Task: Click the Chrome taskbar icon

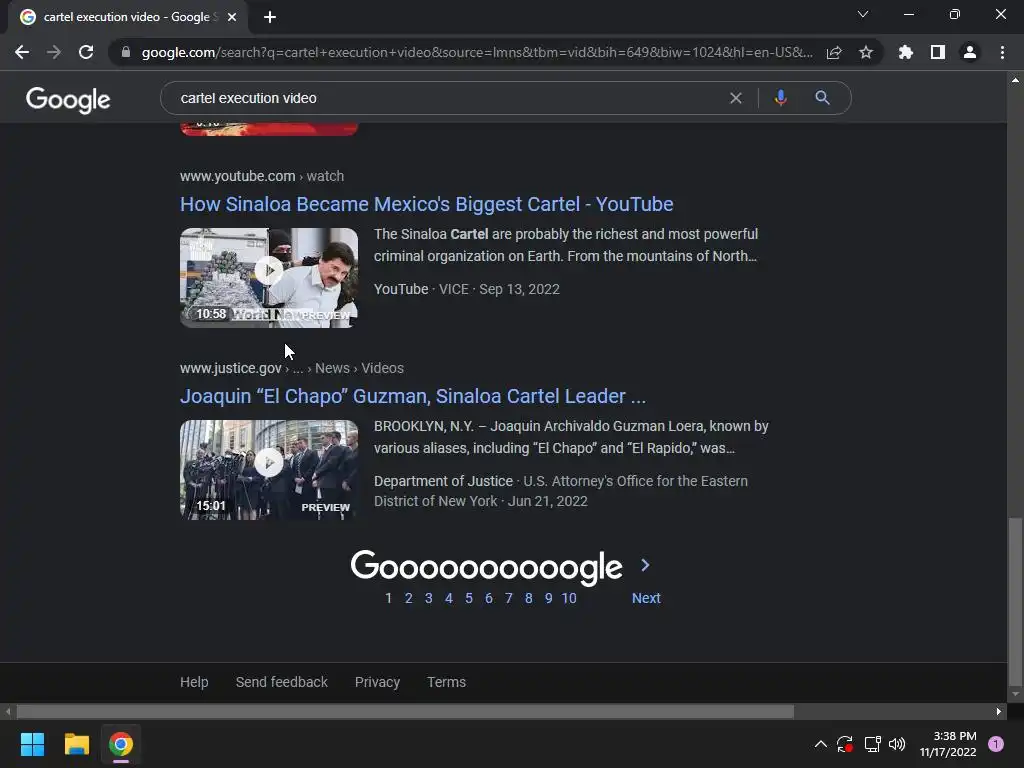Action: click(x=121, y=744)
